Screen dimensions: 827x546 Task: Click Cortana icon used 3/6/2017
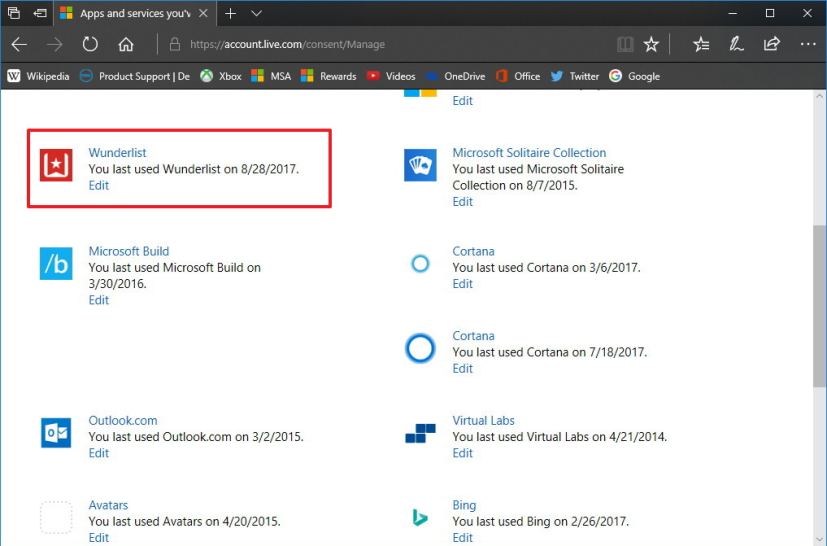click(x=420, y=263)
